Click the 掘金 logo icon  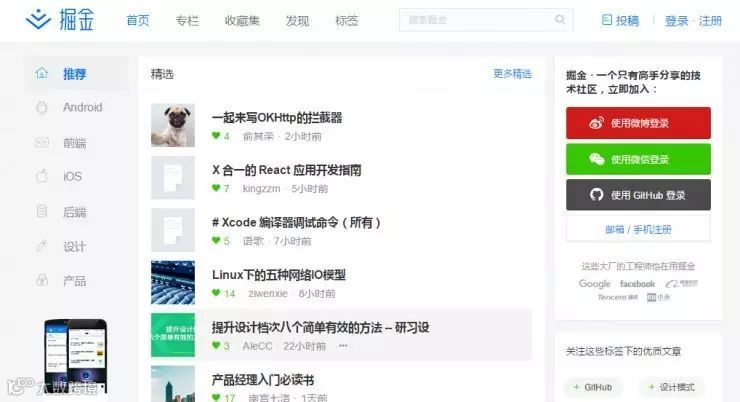(38, 20)
